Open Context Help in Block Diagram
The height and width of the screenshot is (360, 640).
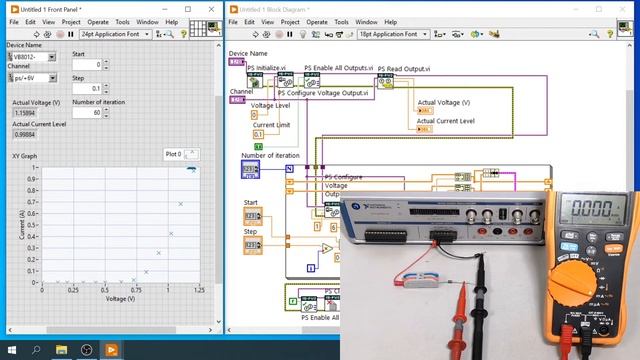(x=610, y=34)
